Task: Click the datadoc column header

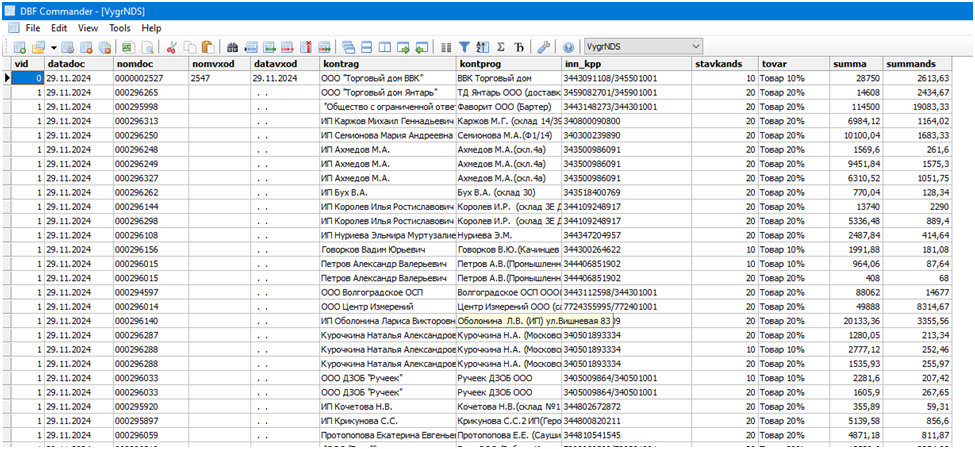Action: pos(78,63)
